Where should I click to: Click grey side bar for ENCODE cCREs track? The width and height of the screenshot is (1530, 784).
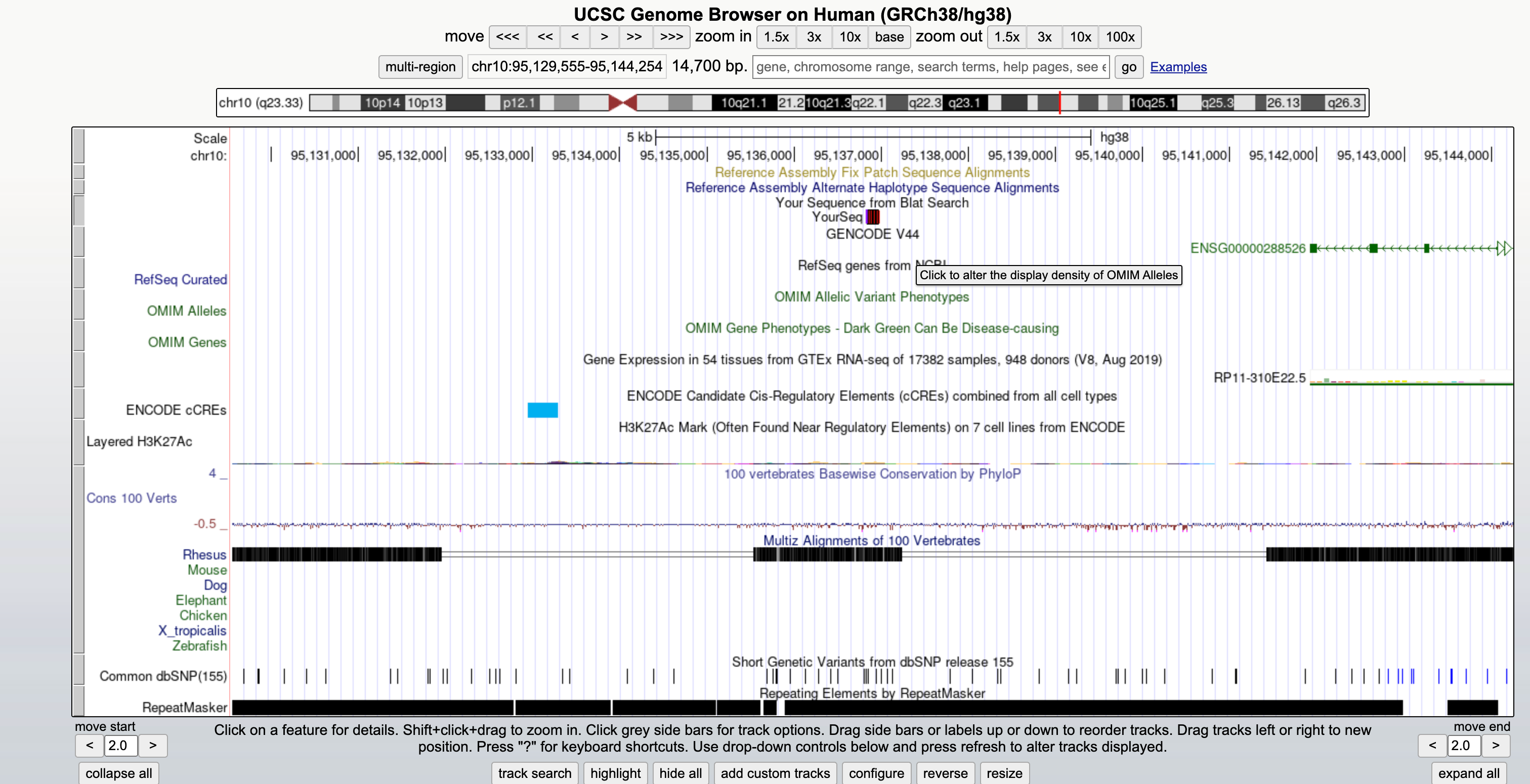[78, 404]
